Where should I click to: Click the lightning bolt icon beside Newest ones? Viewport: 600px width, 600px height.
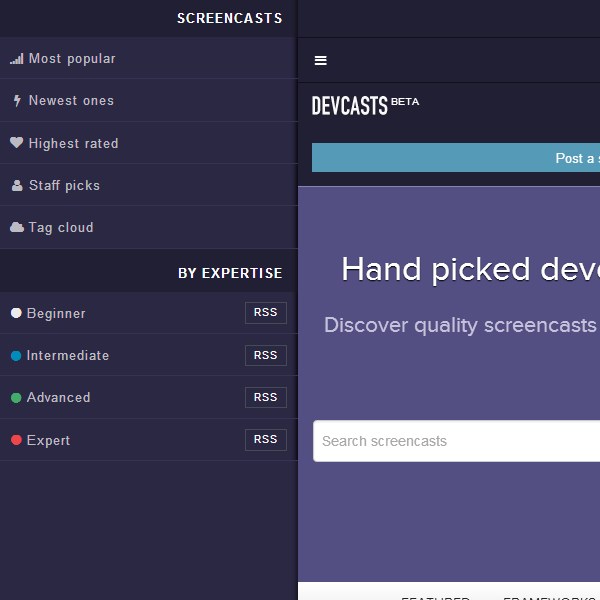tap(16, 101)
